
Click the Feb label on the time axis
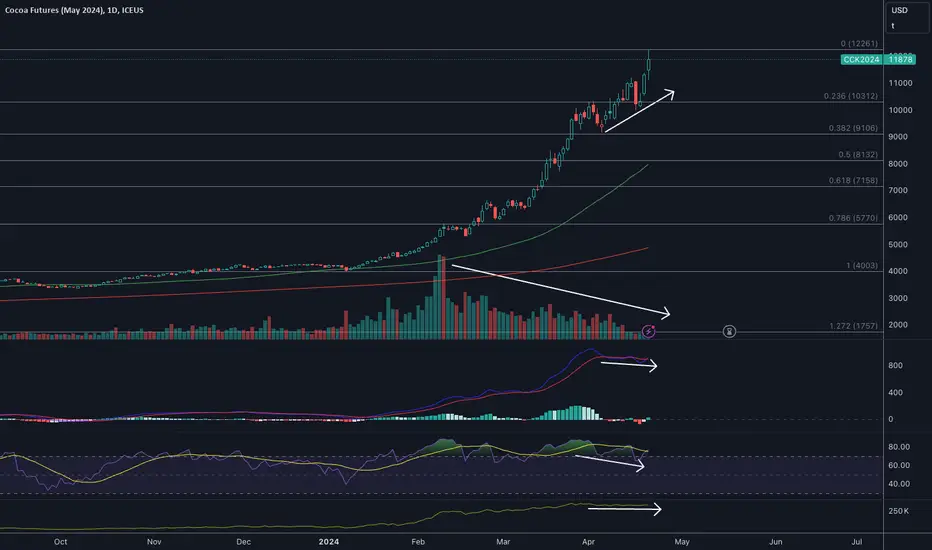point(418,542)
